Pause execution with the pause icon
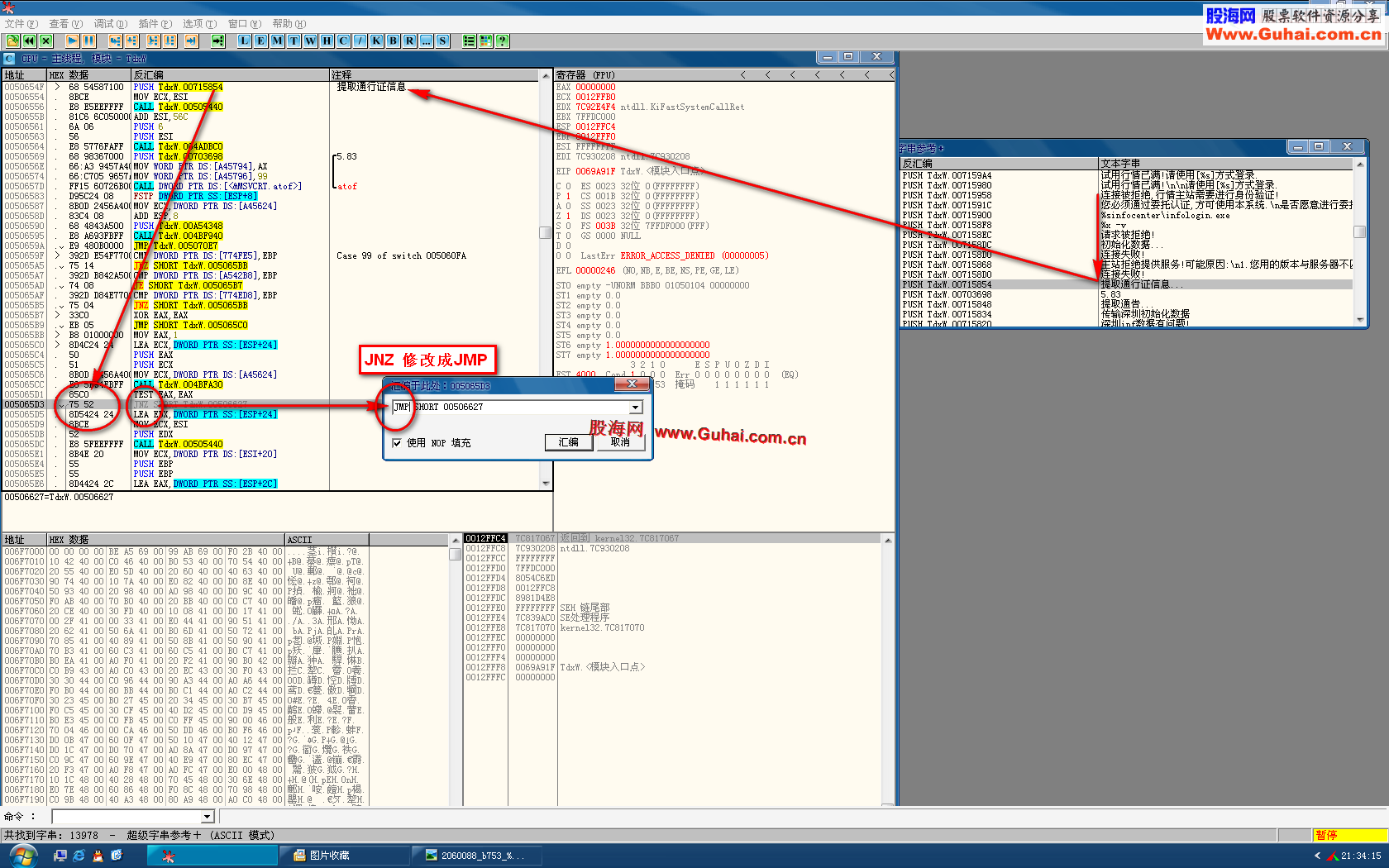The image size is (1389, 868). click(88, 41)
